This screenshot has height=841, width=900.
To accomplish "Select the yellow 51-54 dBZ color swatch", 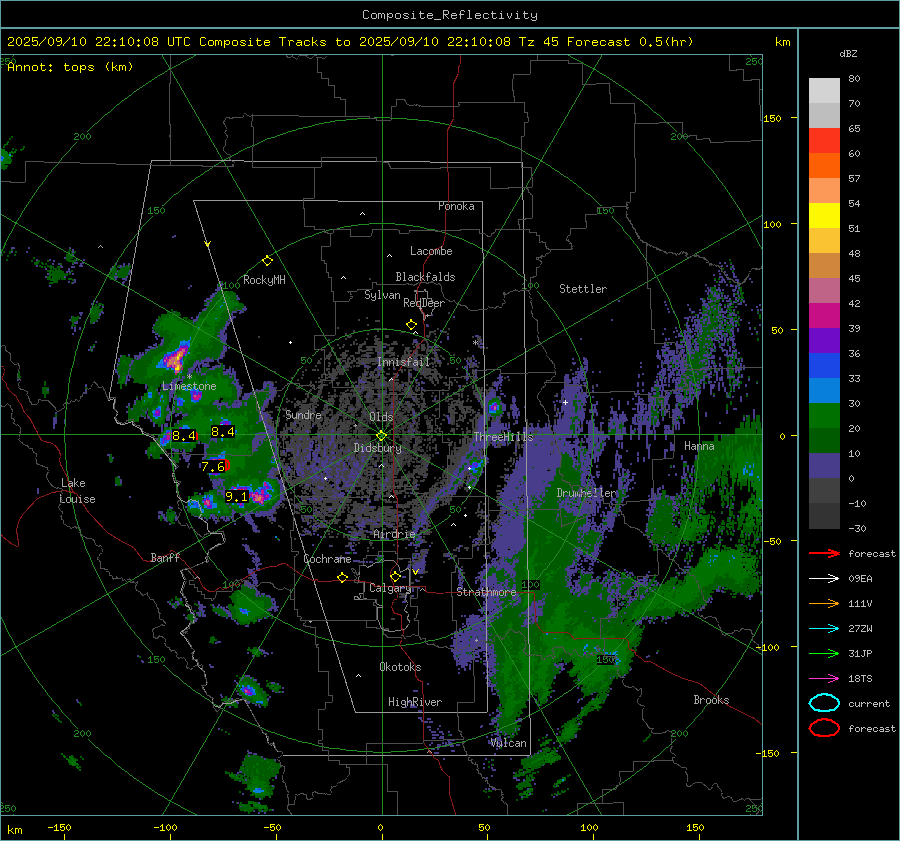I will [824, 216].
